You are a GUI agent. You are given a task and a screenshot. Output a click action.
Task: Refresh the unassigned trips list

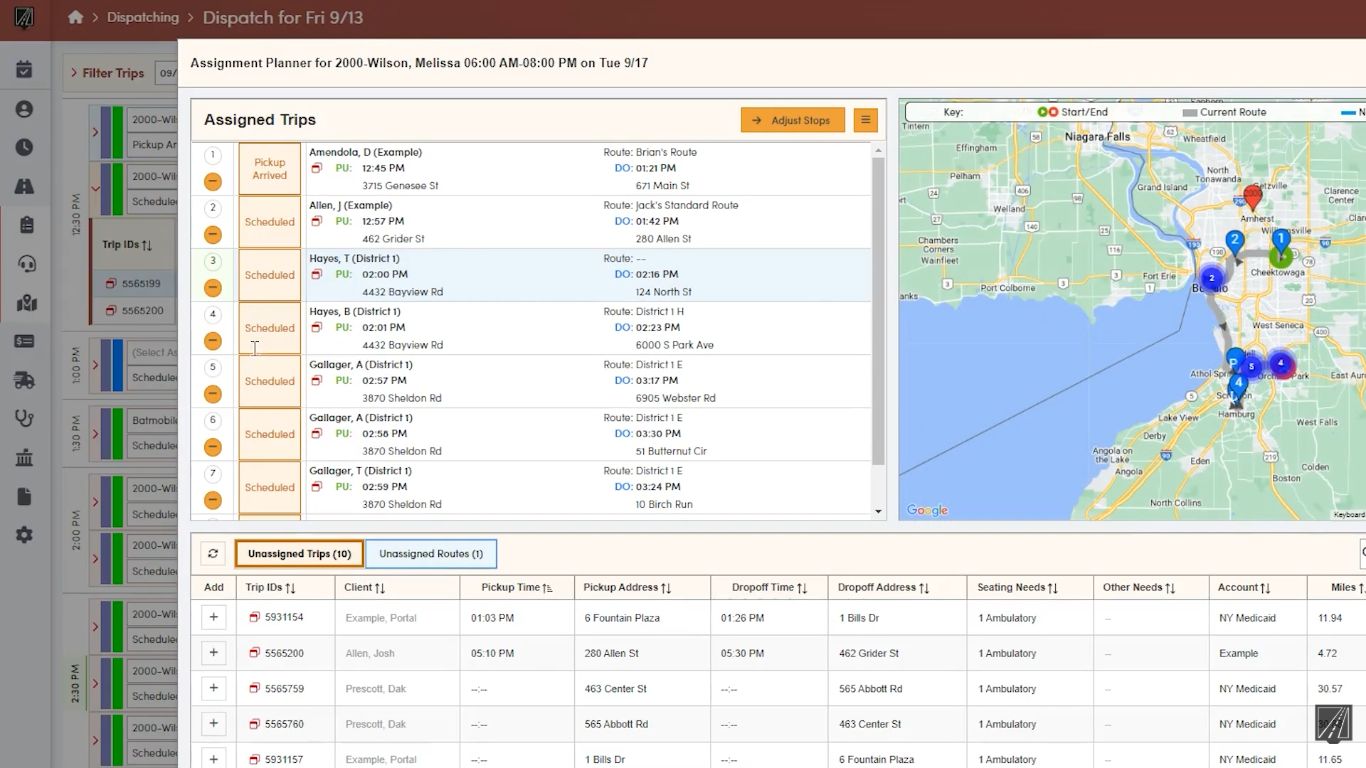(x=212, y=554)
